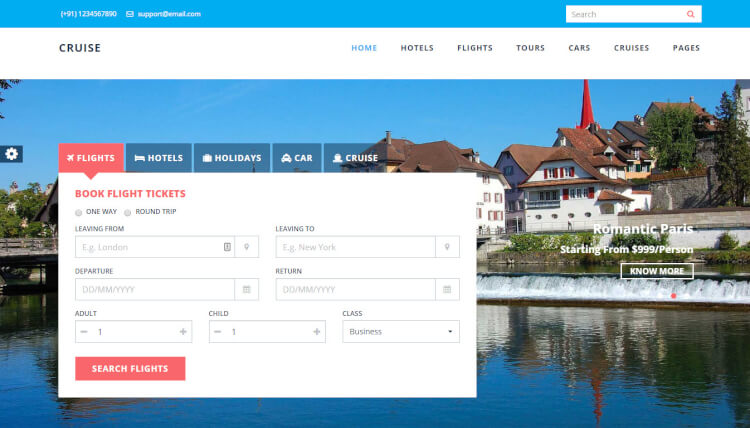Open the Departure calendar icon

pyautogui.click(x=248, y=289)
